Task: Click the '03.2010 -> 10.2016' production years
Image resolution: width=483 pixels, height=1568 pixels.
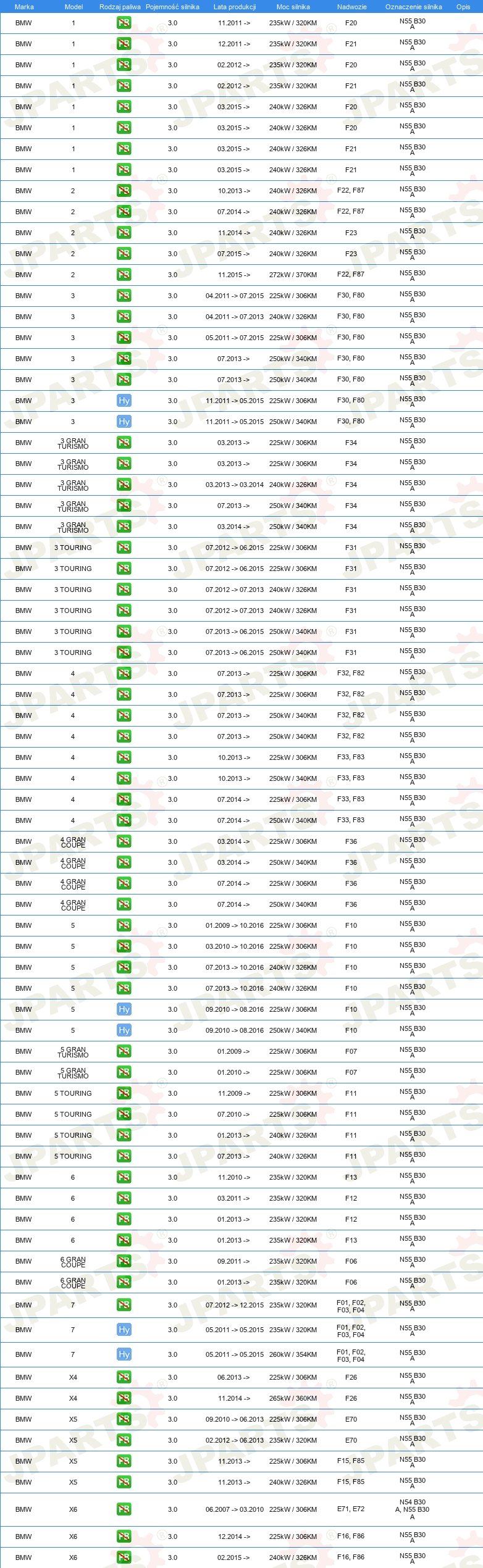Action: tap(235, 946)
